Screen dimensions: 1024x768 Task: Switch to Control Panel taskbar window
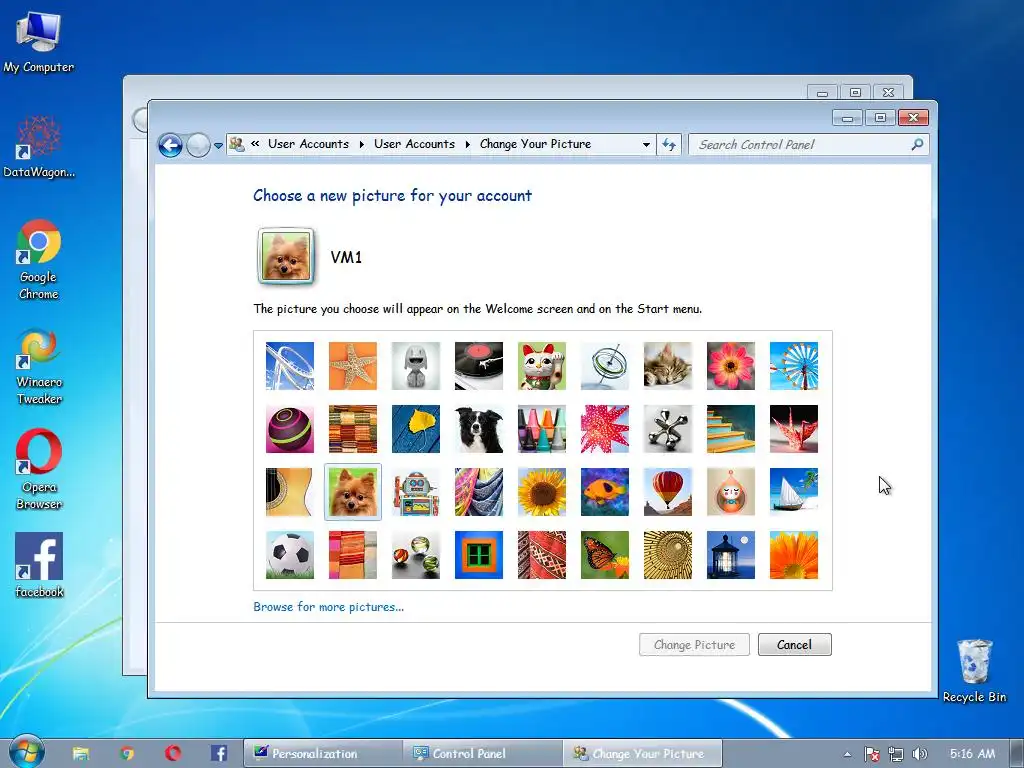(x=483, y=754)
